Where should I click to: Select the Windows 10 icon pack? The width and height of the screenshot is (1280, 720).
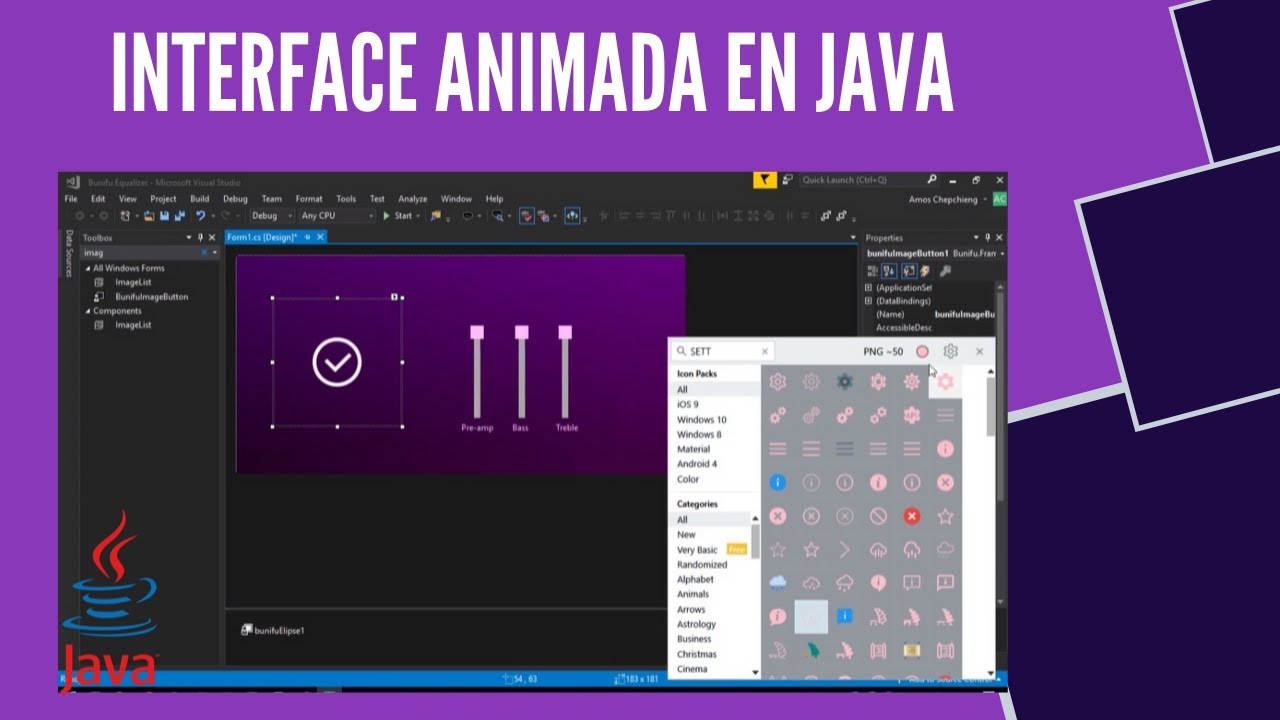701,420
